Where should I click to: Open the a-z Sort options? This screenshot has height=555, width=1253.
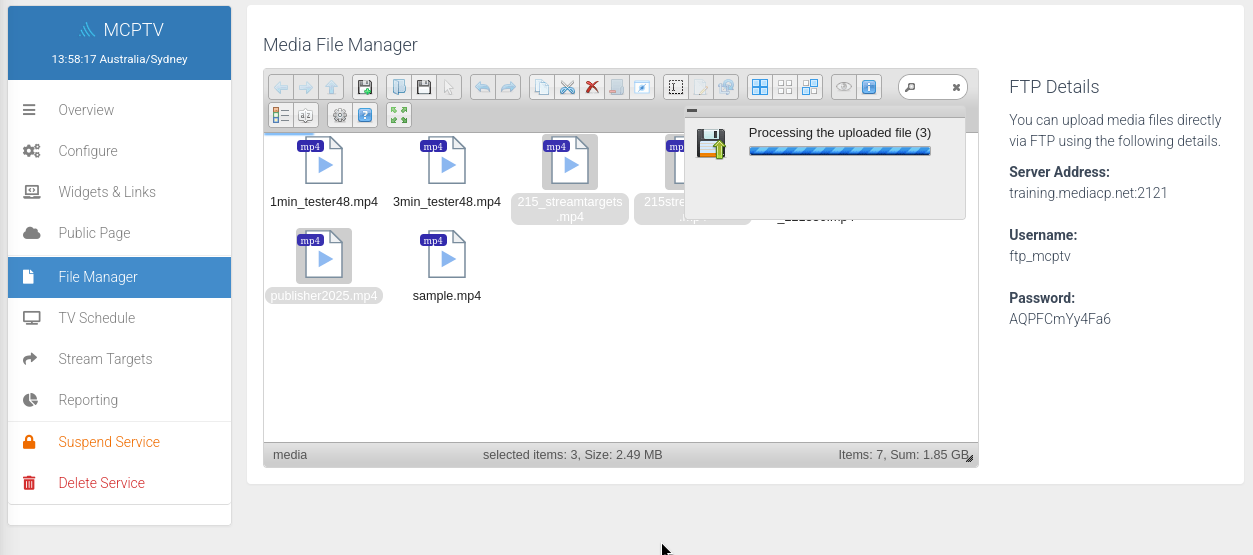tap(306, 115)
